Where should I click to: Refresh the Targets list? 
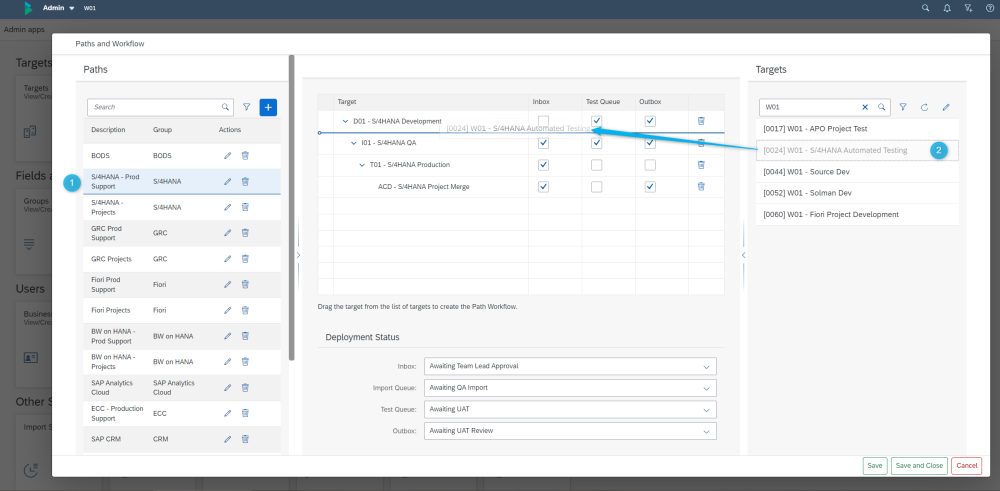point(924,107)
